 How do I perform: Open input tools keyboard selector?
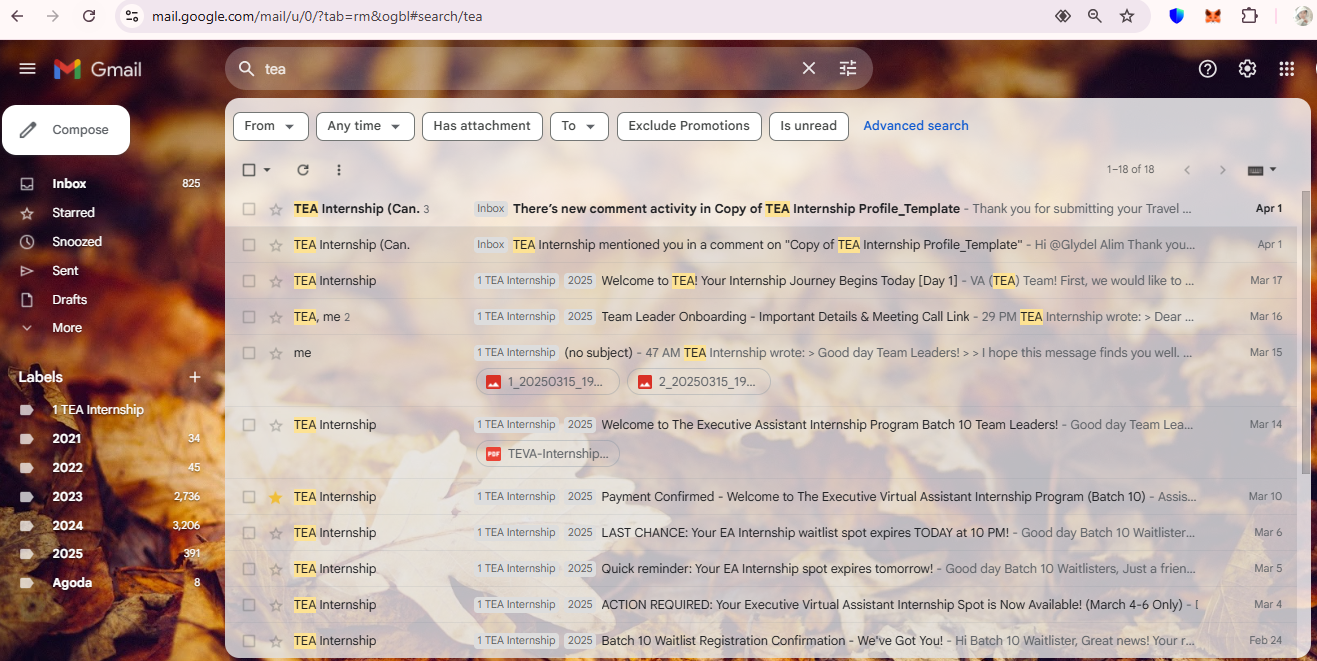[x=1262, y=170]
